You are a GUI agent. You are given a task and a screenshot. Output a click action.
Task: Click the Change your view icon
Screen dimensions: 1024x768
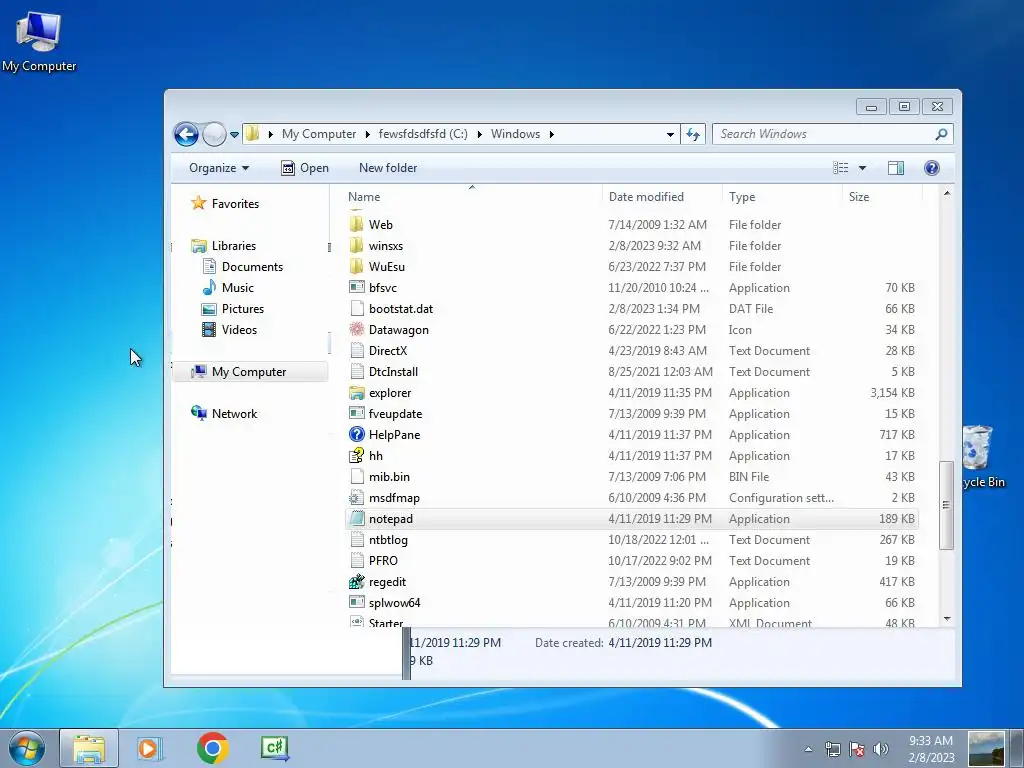click(840, 168)
